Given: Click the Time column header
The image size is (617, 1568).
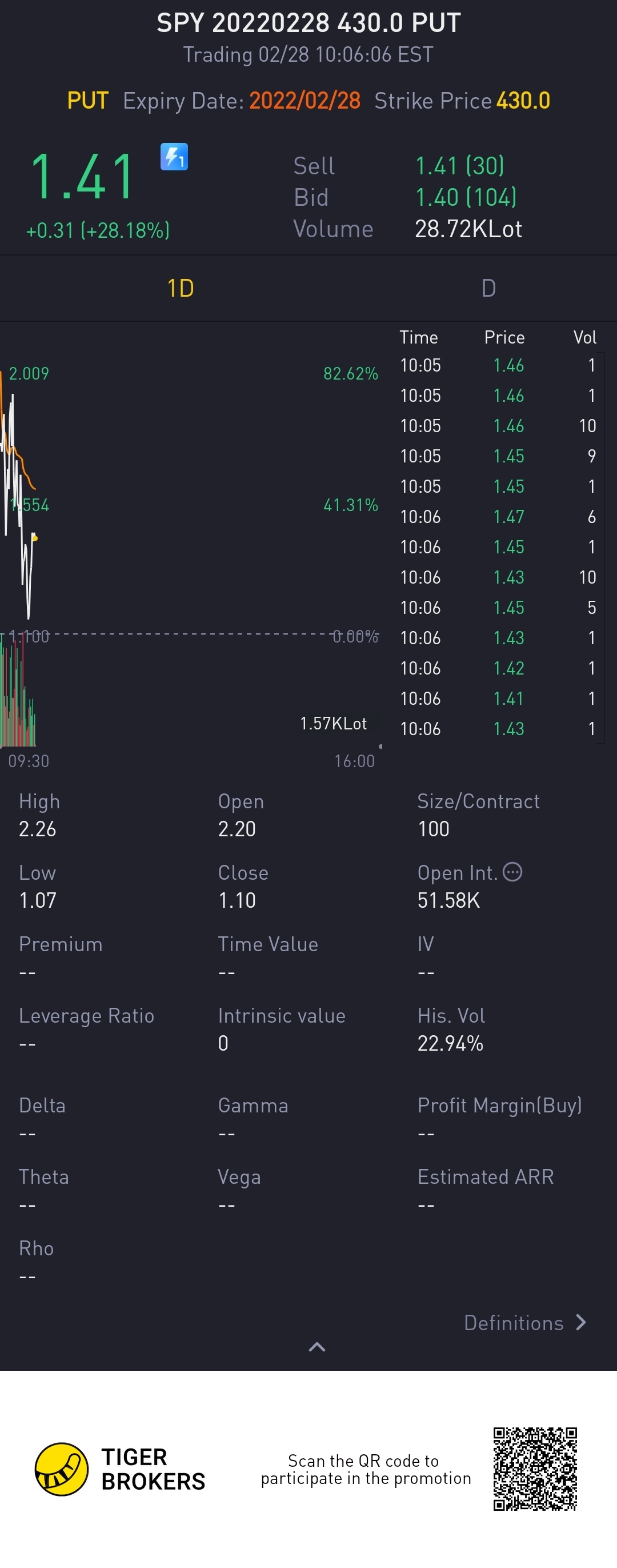Looking at the screenshot, I should pyautogui.click(x=419, y=337).
